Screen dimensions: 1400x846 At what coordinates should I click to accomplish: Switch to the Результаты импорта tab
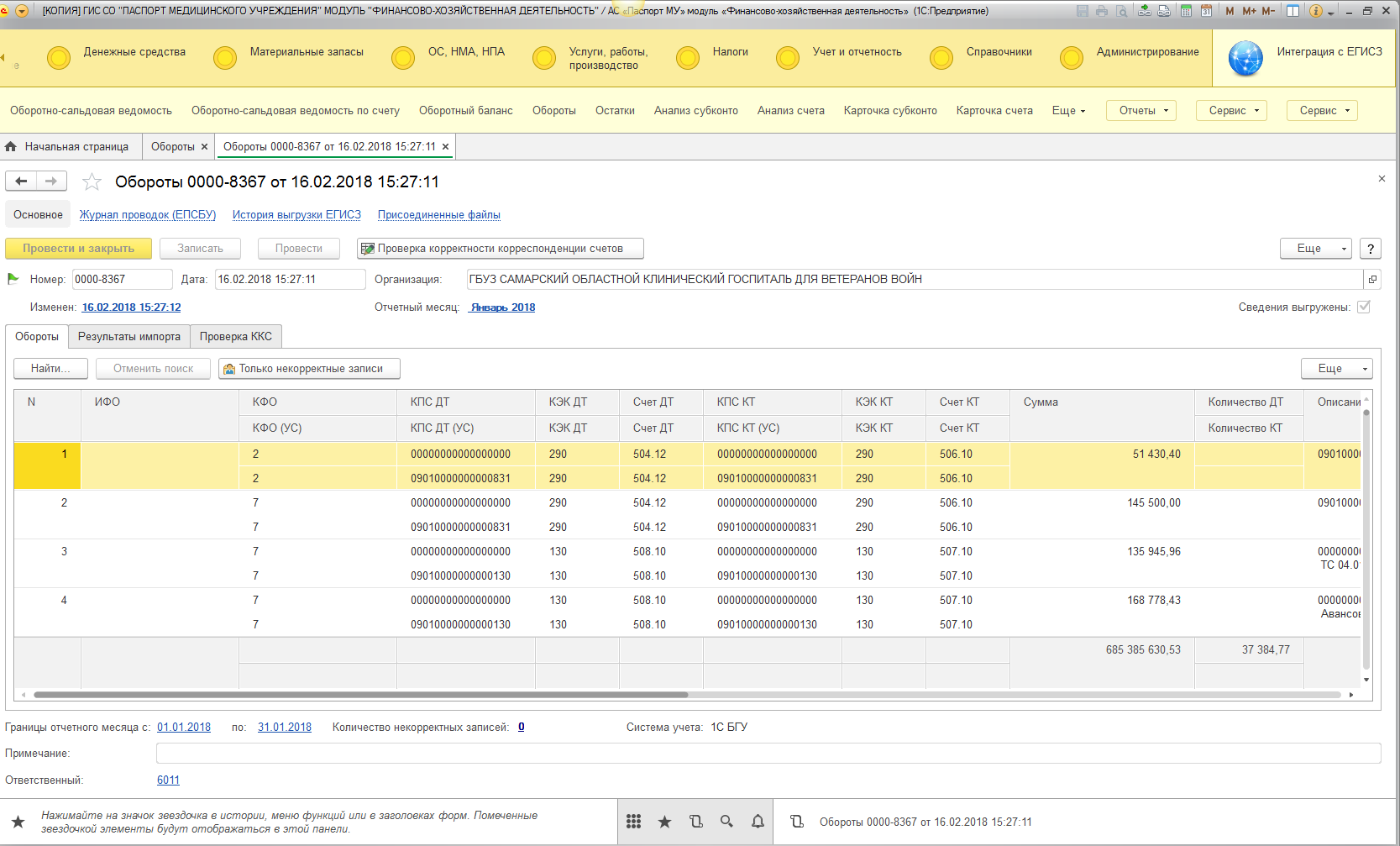click(x=129, y=337)
